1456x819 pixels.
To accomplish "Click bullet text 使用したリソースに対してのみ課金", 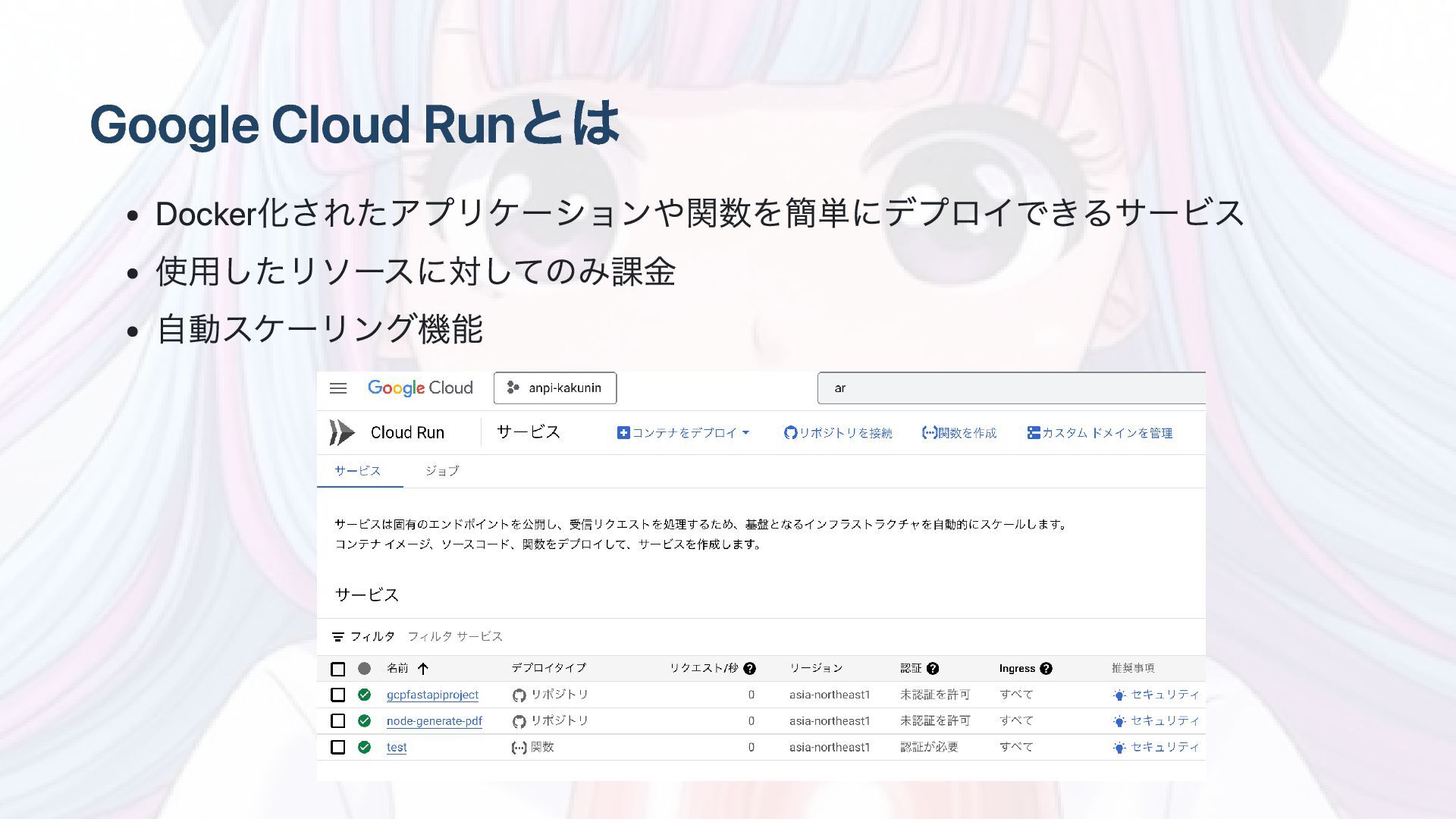I will (416, 271).
